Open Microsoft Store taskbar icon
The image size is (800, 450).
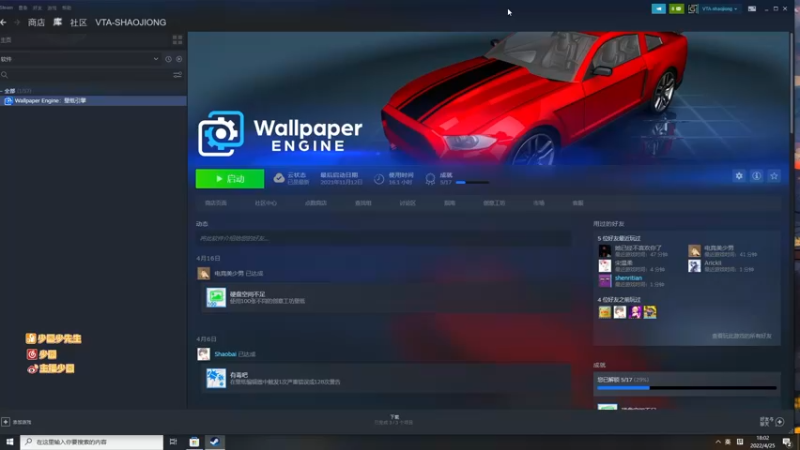pos(194,442)
